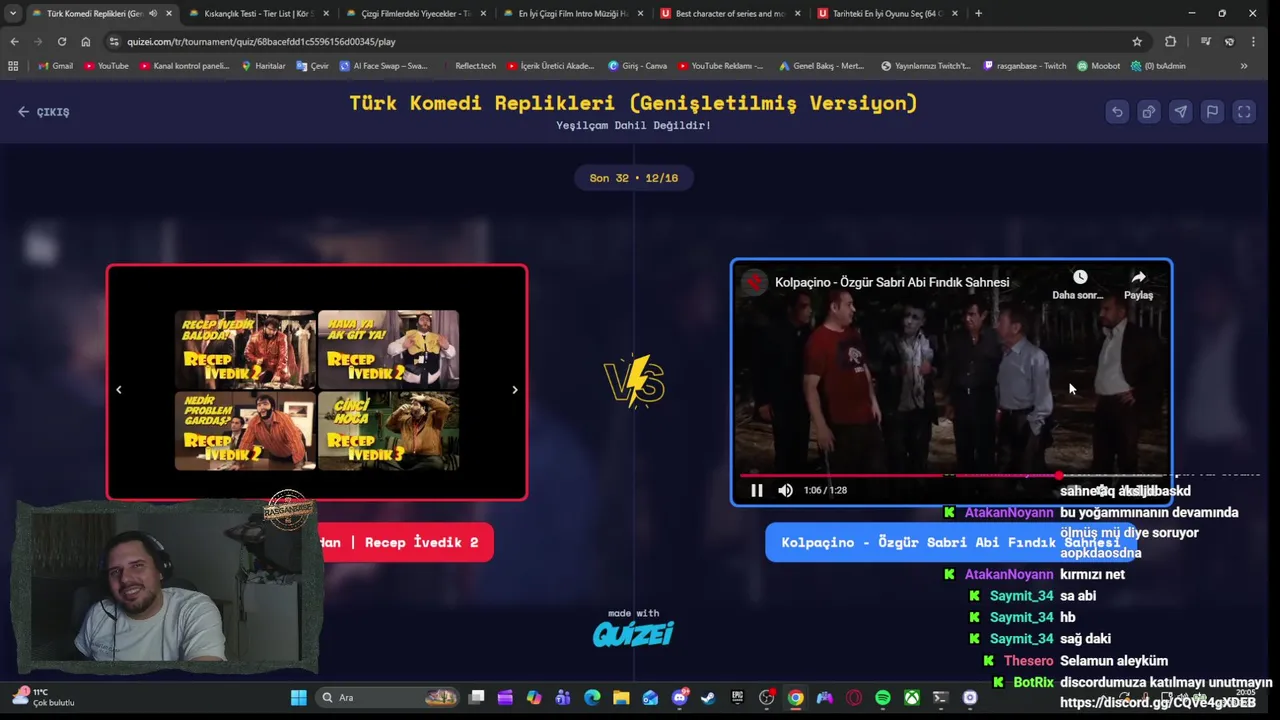Open the Giriş - Canva bookmark
This screenshot has height=720, width=1280.
[637, 66]
